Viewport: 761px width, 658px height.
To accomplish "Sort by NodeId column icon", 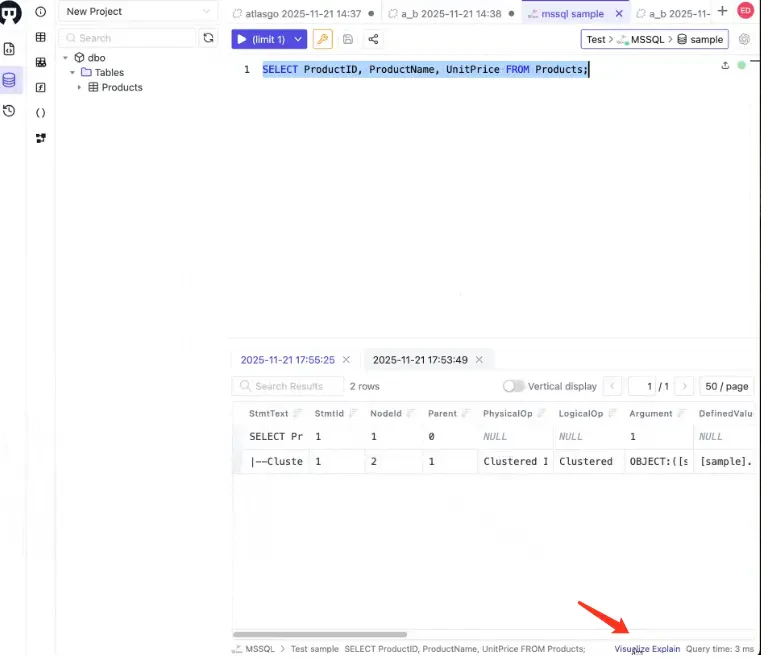I will (x=411, y=413).
